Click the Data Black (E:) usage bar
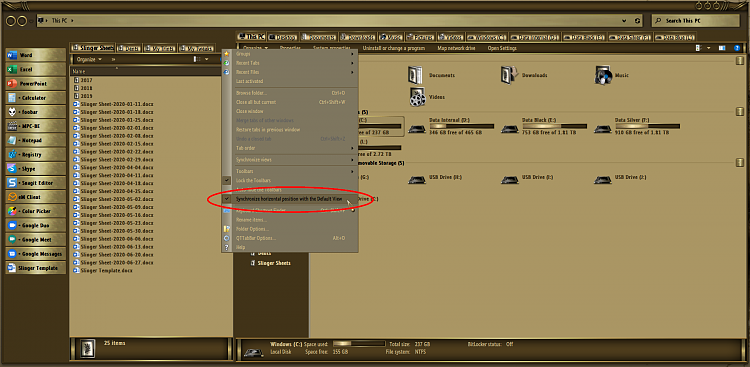 click(x=554, y=126)
